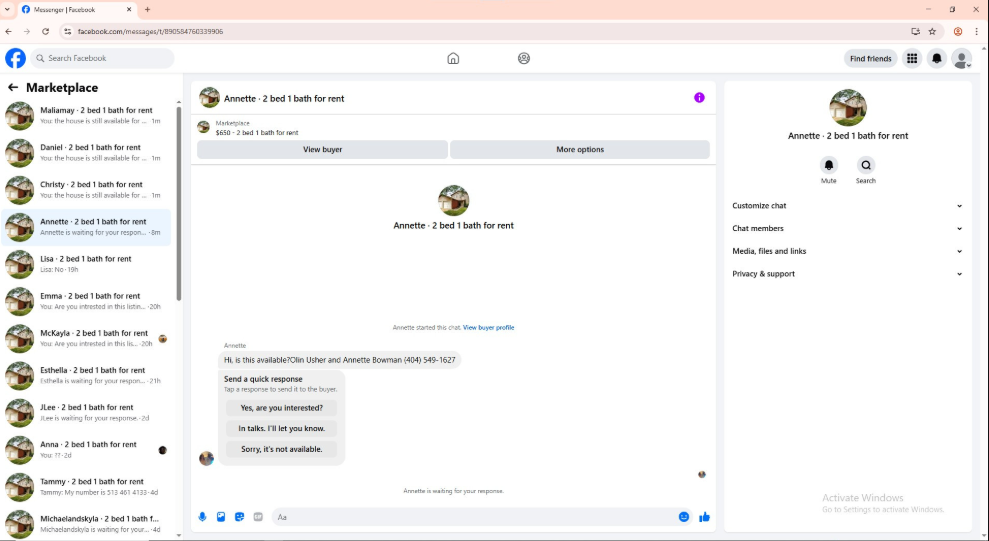This screenshot has height=541, width=989.
Task: Click View buyer button
Action: (x=322, y=149)
